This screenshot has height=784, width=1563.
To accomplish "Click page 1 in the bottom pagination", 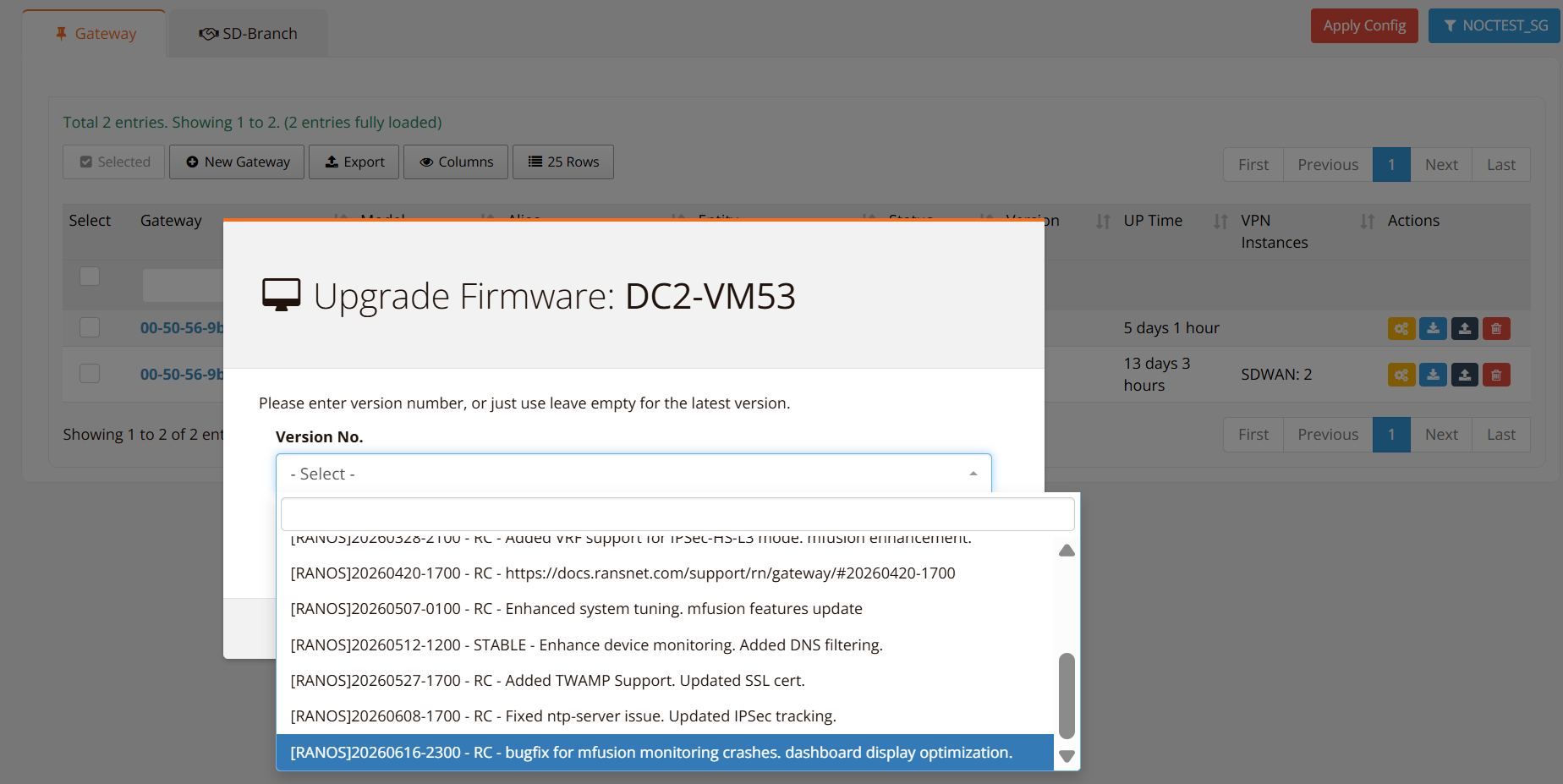I will pyautogui.click(x=1391, y=435).
